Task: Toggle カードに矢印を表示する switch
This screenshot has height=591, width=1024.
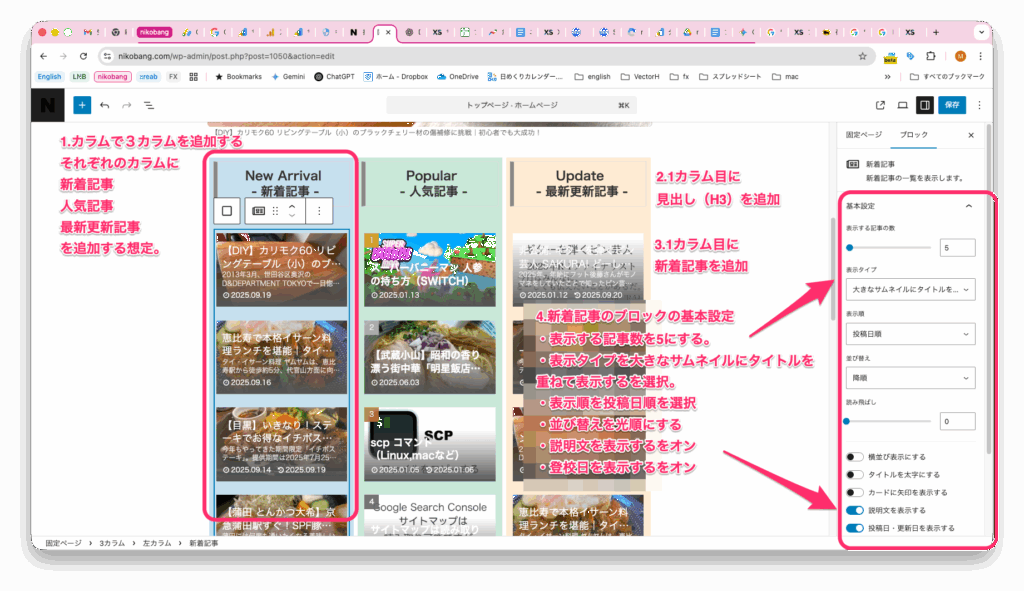Action: pyautogui.click(x=855, y=492)
